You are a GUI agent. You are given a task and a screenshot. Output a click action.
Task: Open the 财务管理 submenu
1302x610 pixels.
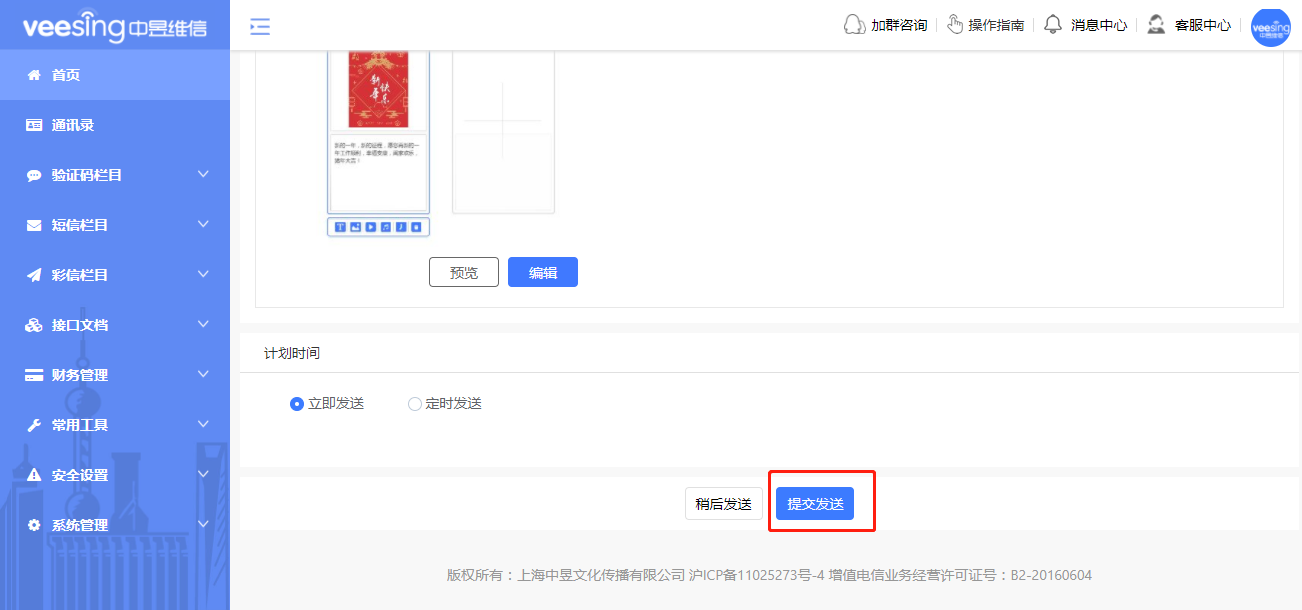[x=115, y=374]
